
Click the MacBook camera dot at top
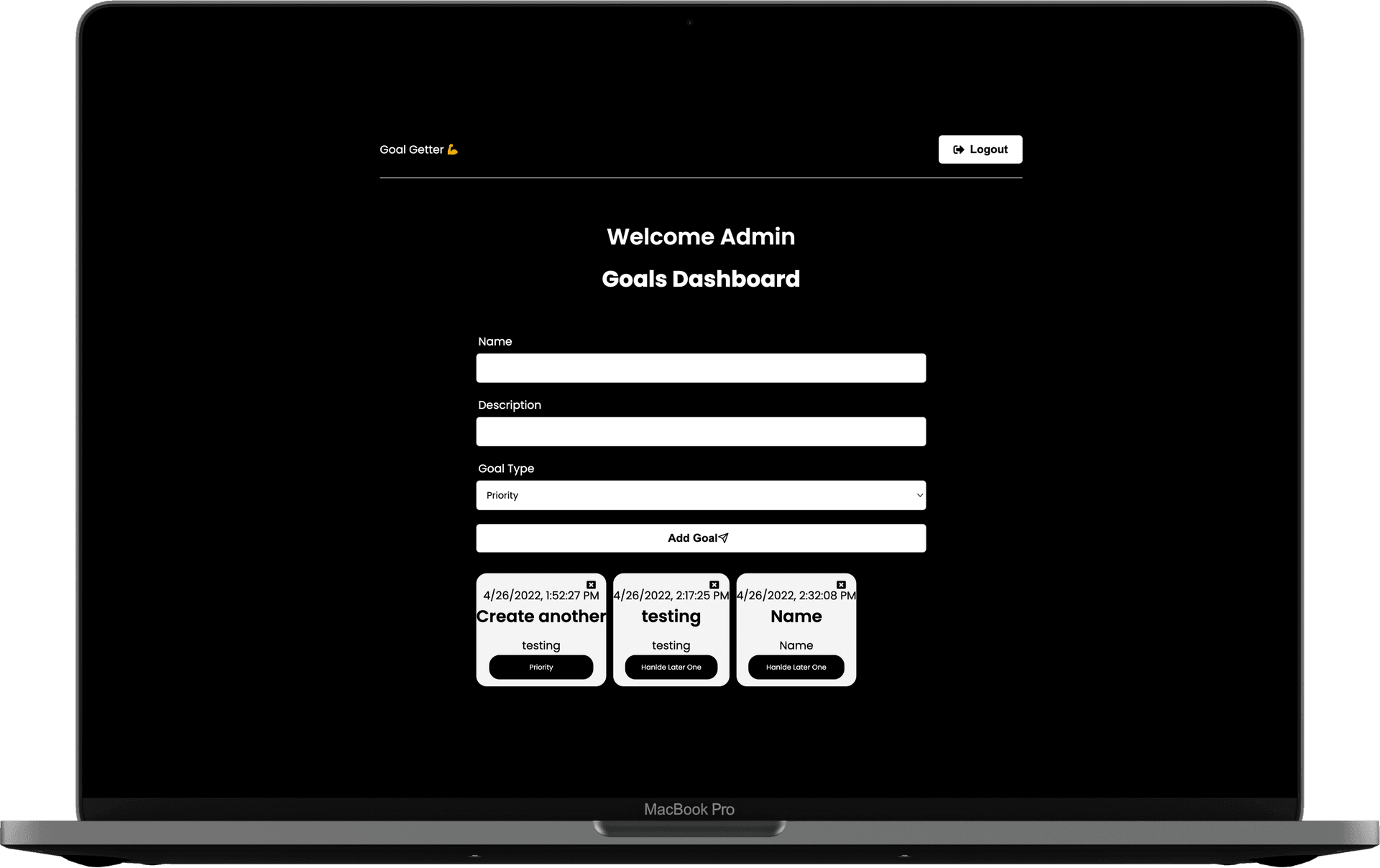[689, 22]
